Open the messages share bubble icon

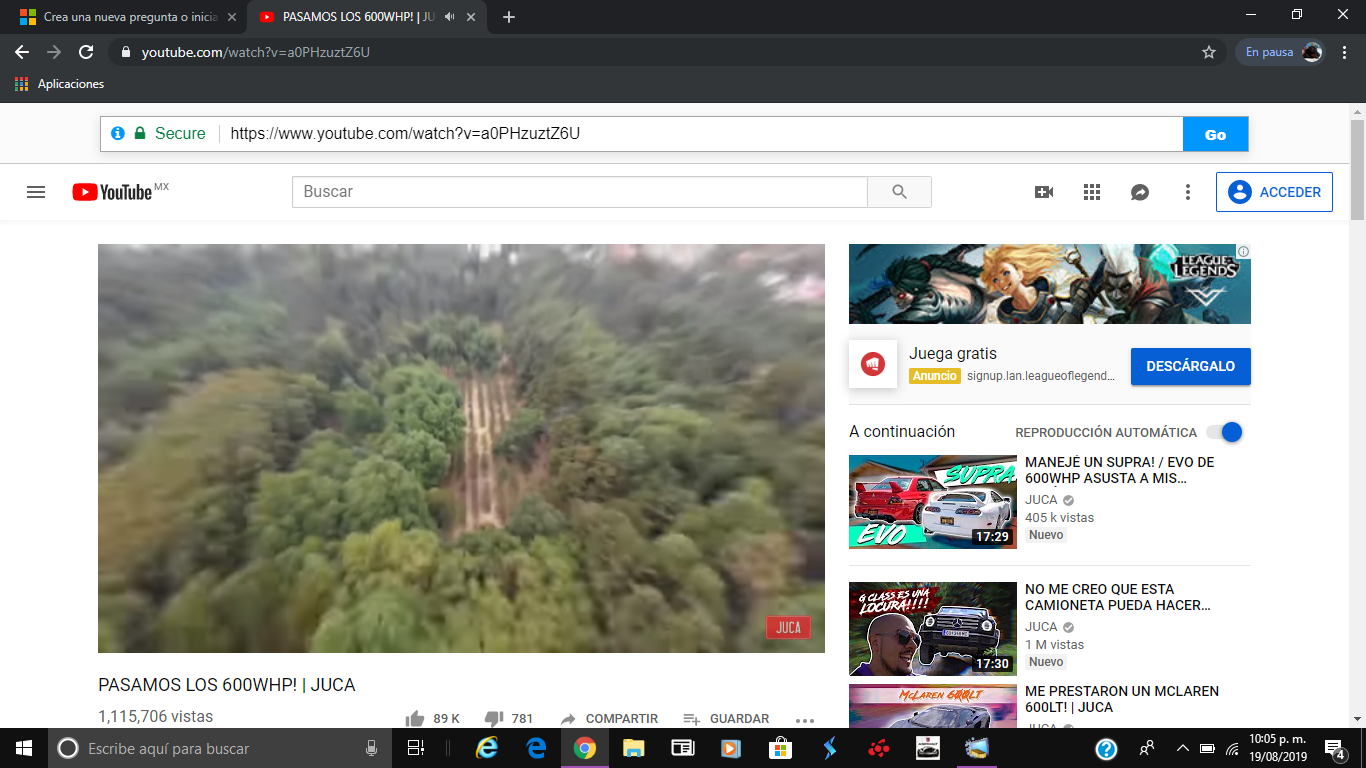pyautogui.click(x=1140, y=192)
